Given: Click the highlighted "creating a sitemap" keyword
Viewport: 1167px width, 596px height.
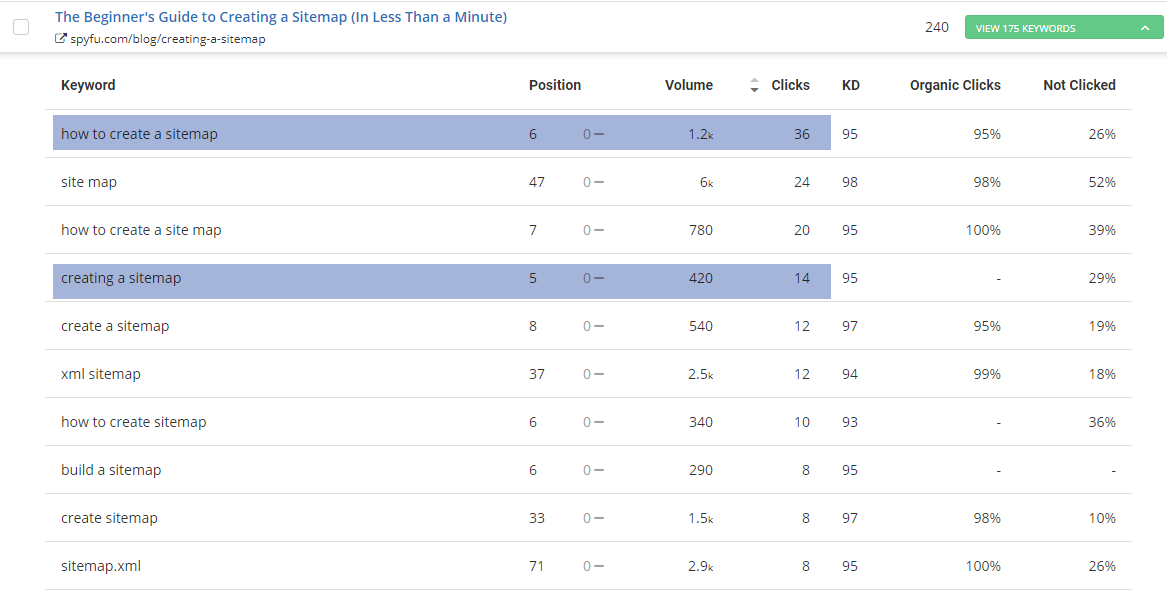Looking at the screenshot, I should (x=121, y=278).
